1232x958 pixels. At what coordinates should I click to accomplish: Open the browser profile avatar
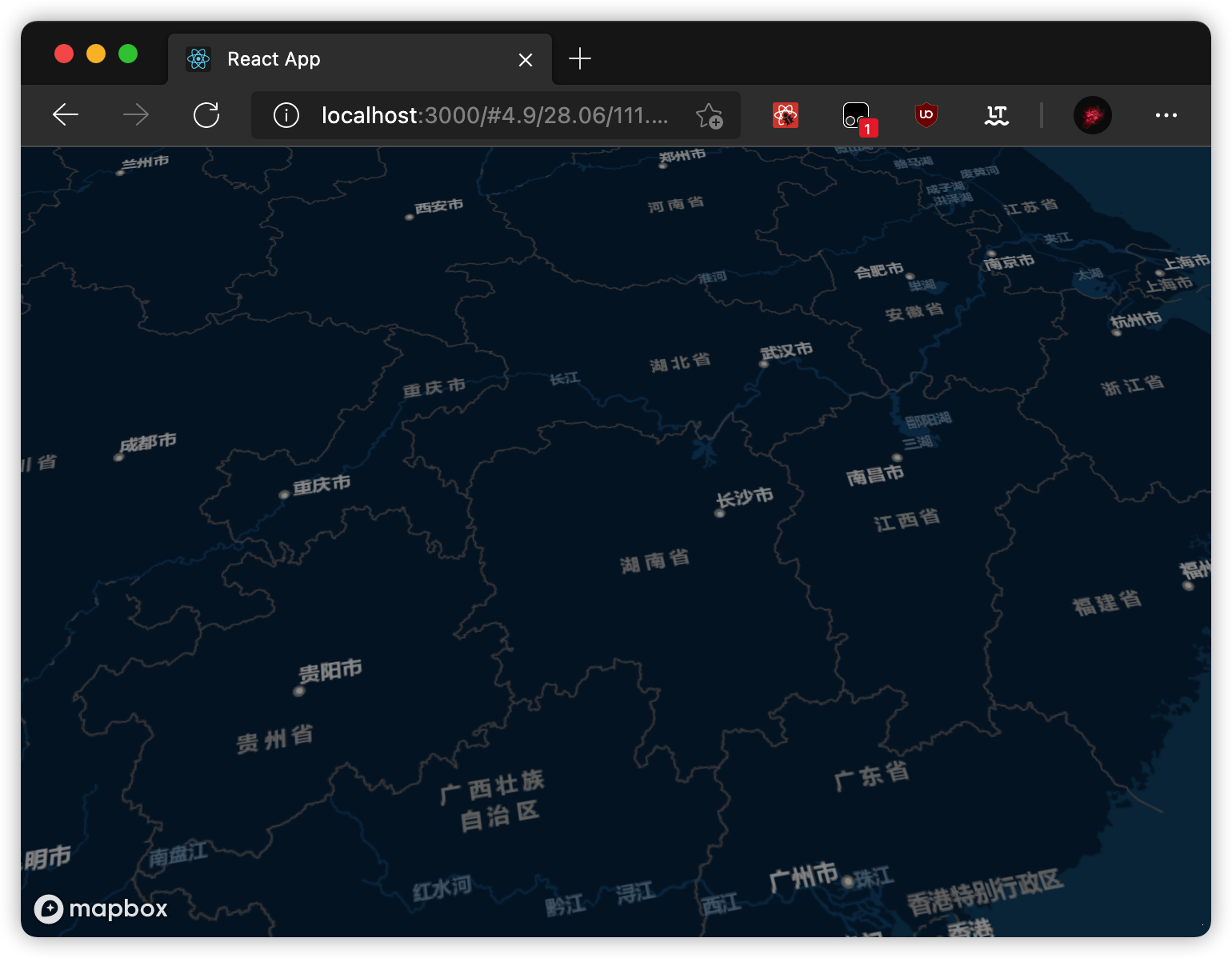coord(1093,115)
